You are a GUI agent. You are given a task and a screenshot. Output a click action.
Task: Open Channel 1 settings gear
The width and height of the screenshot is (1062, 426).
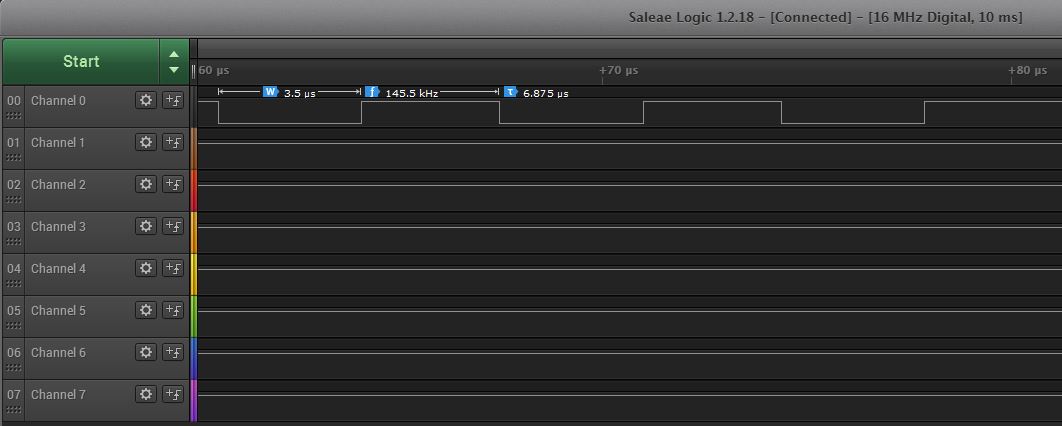146,142
